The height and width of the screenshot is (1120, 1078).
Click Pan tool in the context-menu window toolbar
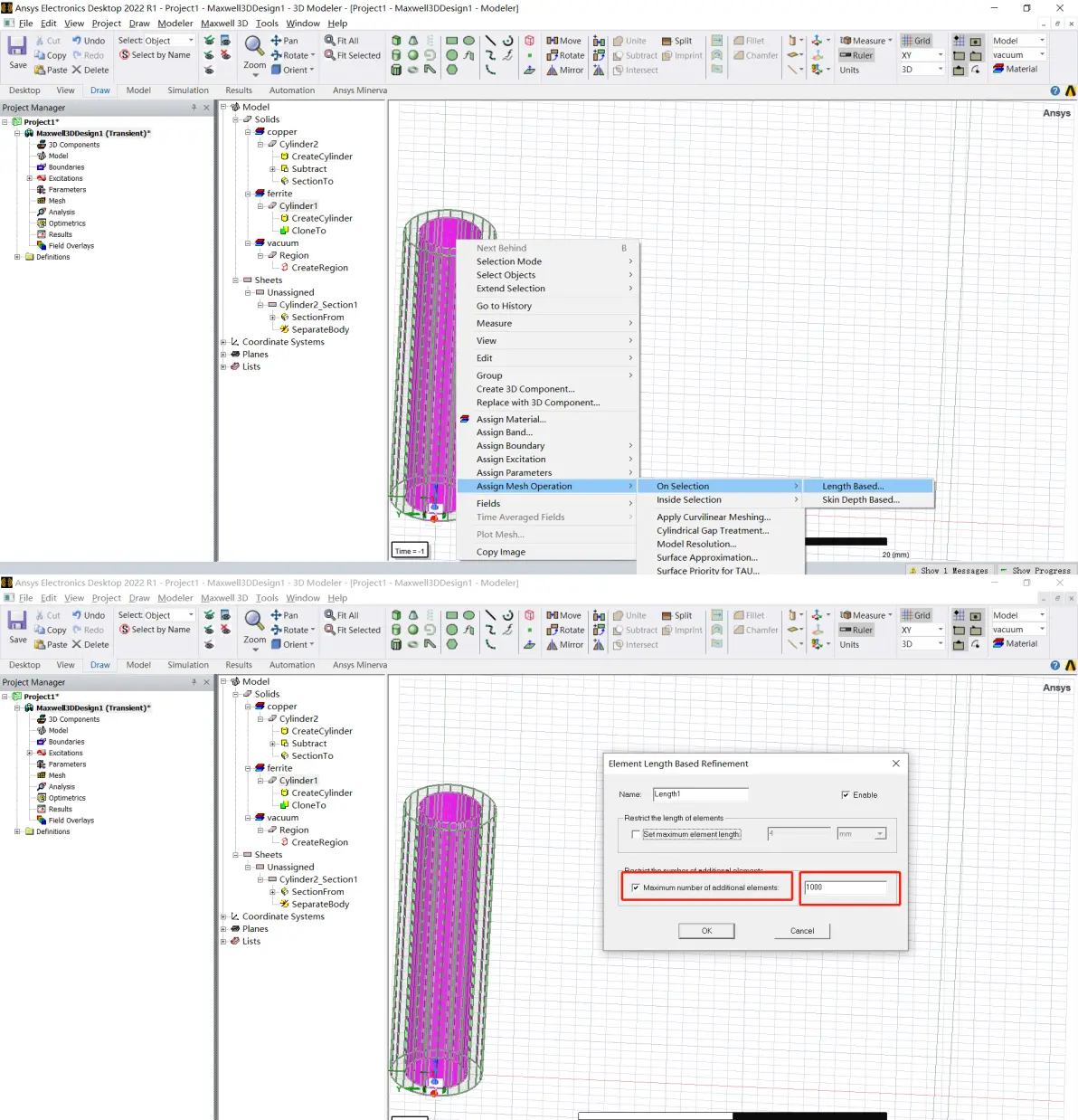pyautogui.click(x=284, y=41)
